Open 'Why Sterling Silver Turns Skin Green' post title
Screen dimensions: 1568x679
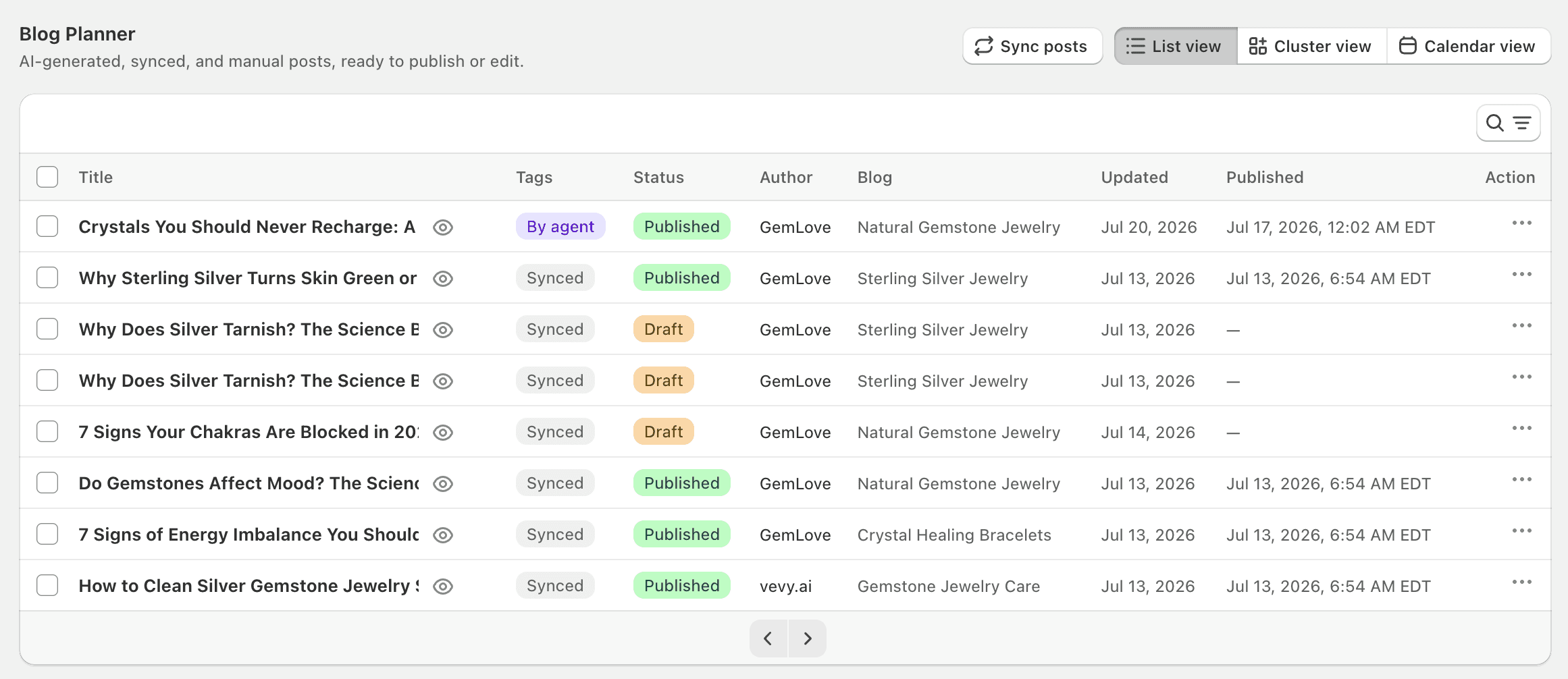tap(248, 278)
